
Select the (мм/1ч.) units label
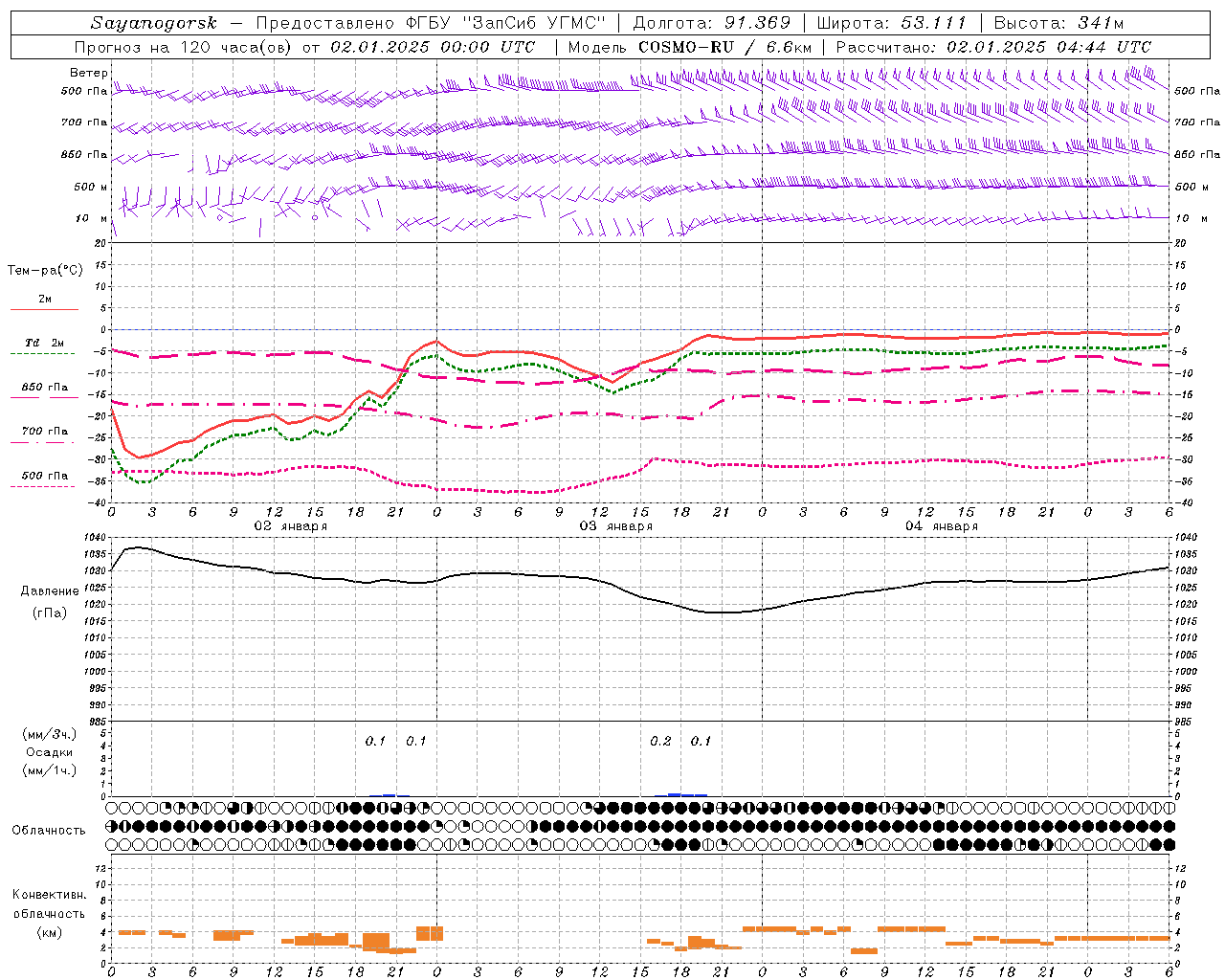(50, 770)
